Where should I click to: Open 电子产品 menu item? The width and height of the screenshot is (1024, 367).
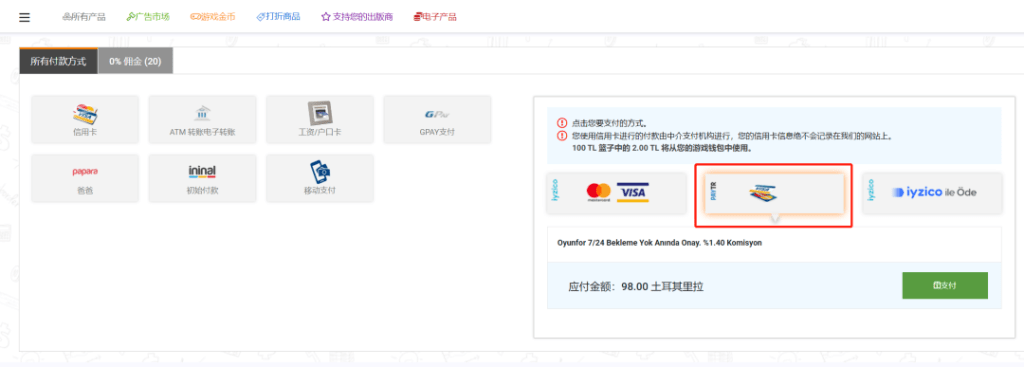click(x=435, y=17)
